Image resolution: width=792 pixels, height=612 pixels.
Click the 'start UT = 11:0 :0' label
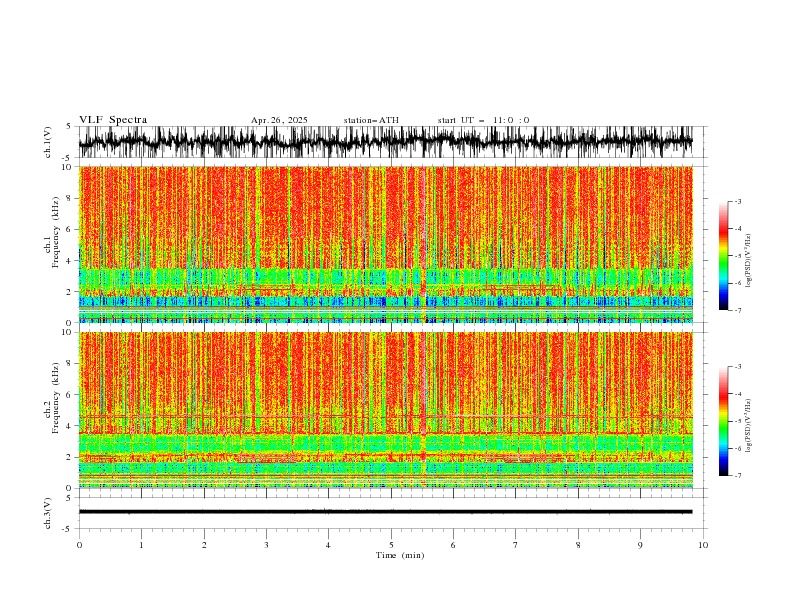click(483, 120)
